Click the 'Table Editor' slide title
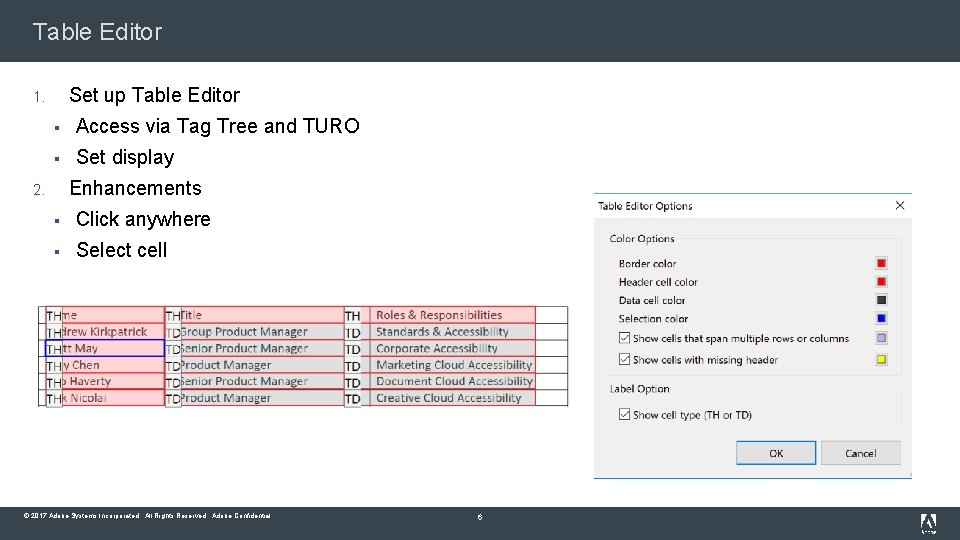This screenshot has height=540, width=960. click(x=97, y=32)
